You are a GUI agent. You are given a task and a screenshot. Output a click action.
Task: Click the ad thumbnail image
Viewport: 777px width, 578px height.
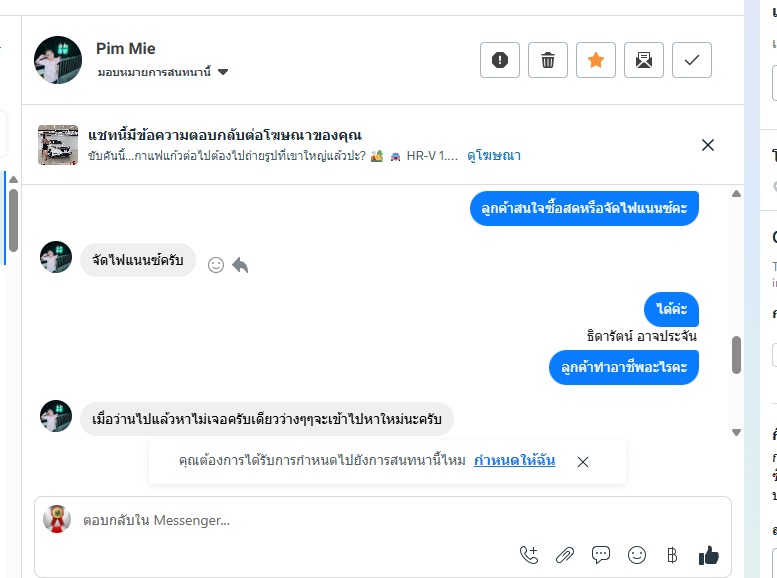tap(58, 145)
